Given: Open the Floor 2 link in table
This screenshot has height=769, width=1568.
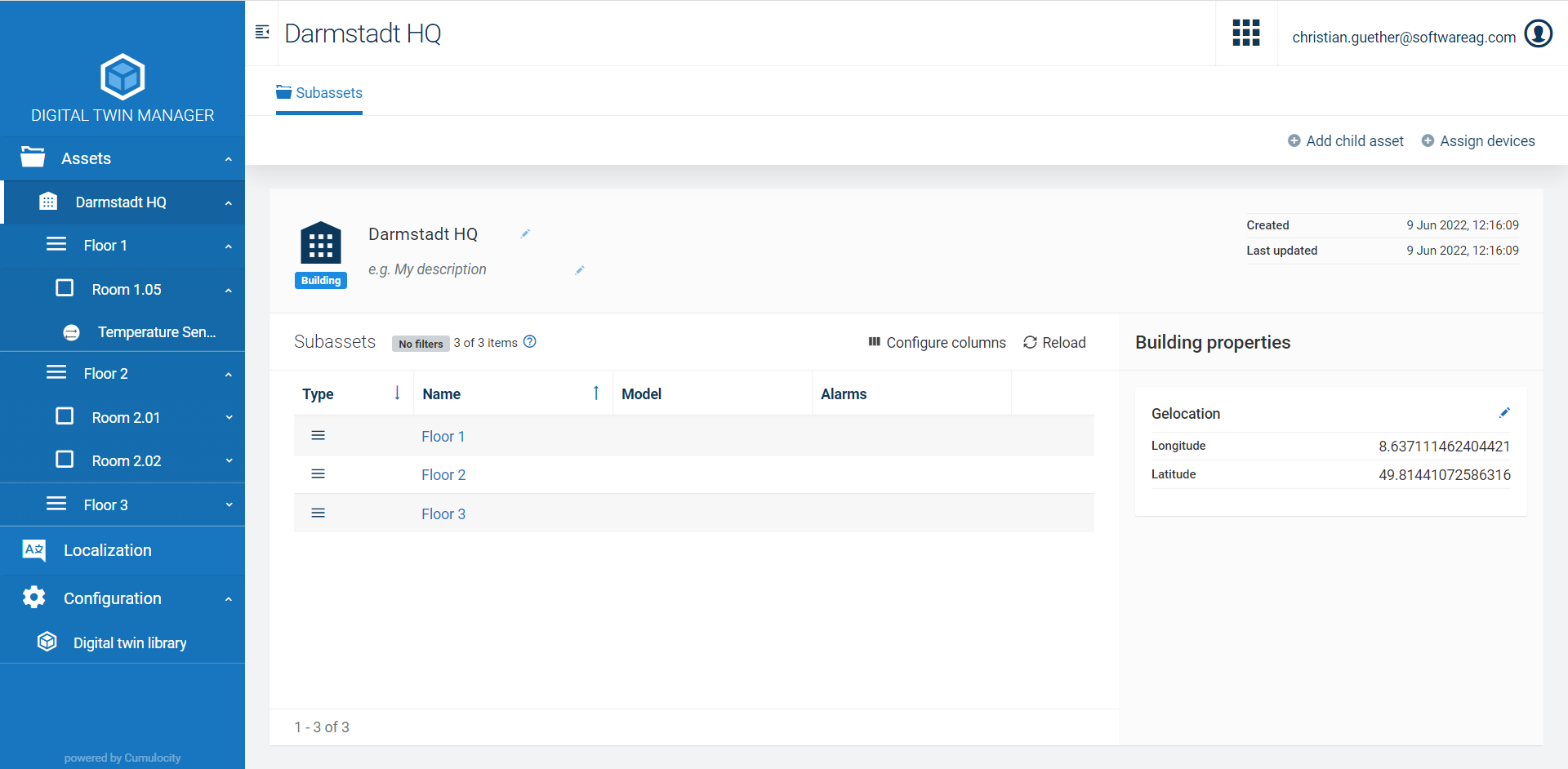Looking at the screenshot, I should [x=443, y=475].
